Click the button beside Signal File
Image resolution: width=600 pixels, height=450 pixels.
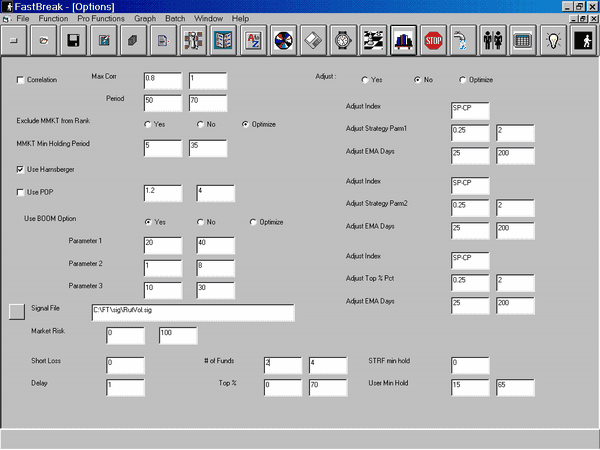[17, 311]
